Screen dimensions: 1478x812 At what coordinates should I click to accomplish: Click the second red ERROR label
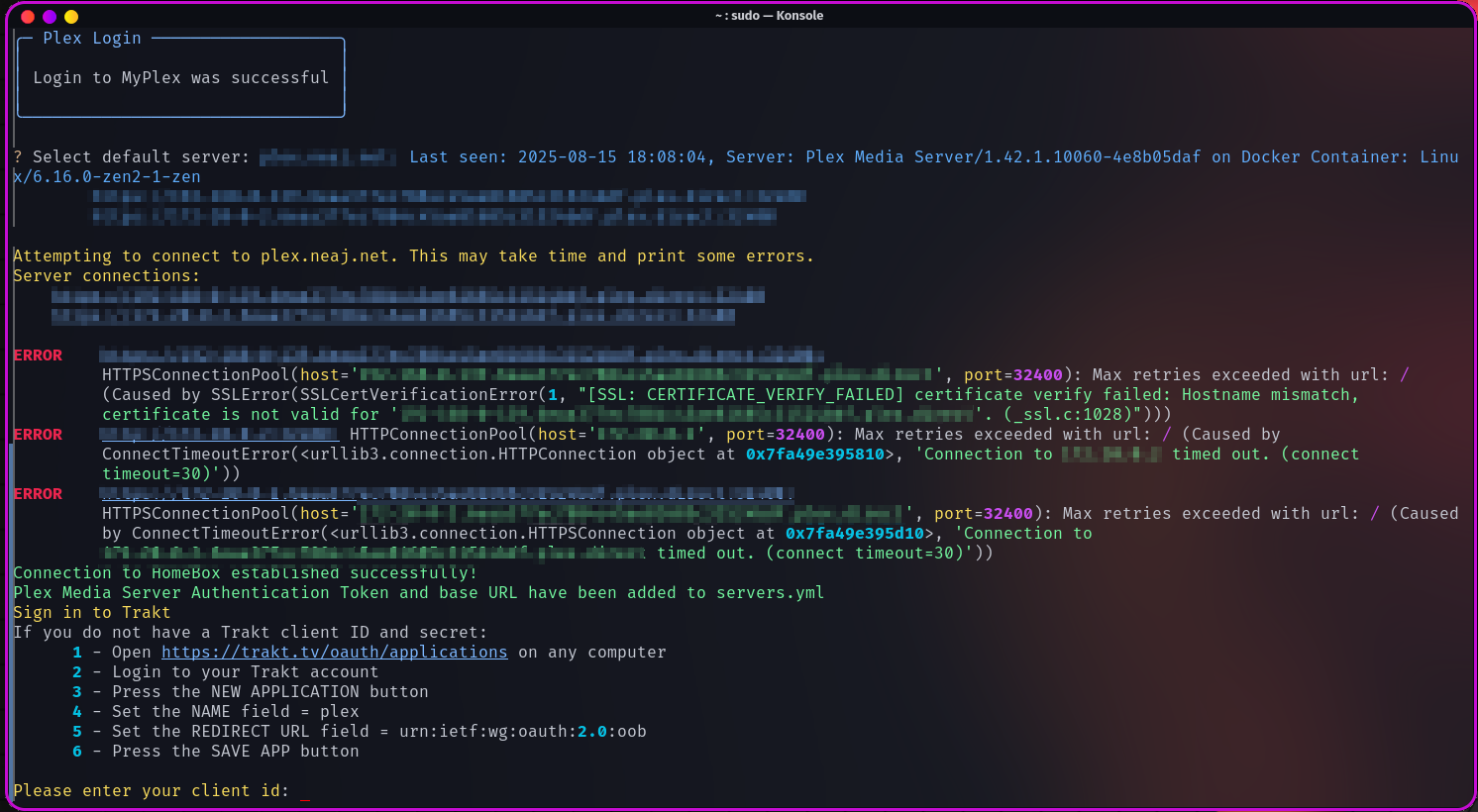[38, 434]
